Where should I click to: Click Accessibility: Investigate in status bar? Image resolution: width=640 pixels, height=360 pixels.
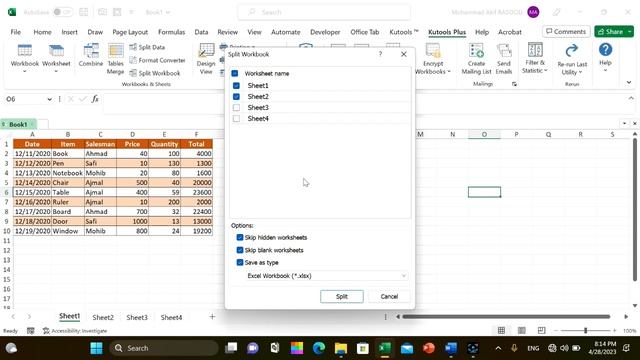tap(75, 331)
